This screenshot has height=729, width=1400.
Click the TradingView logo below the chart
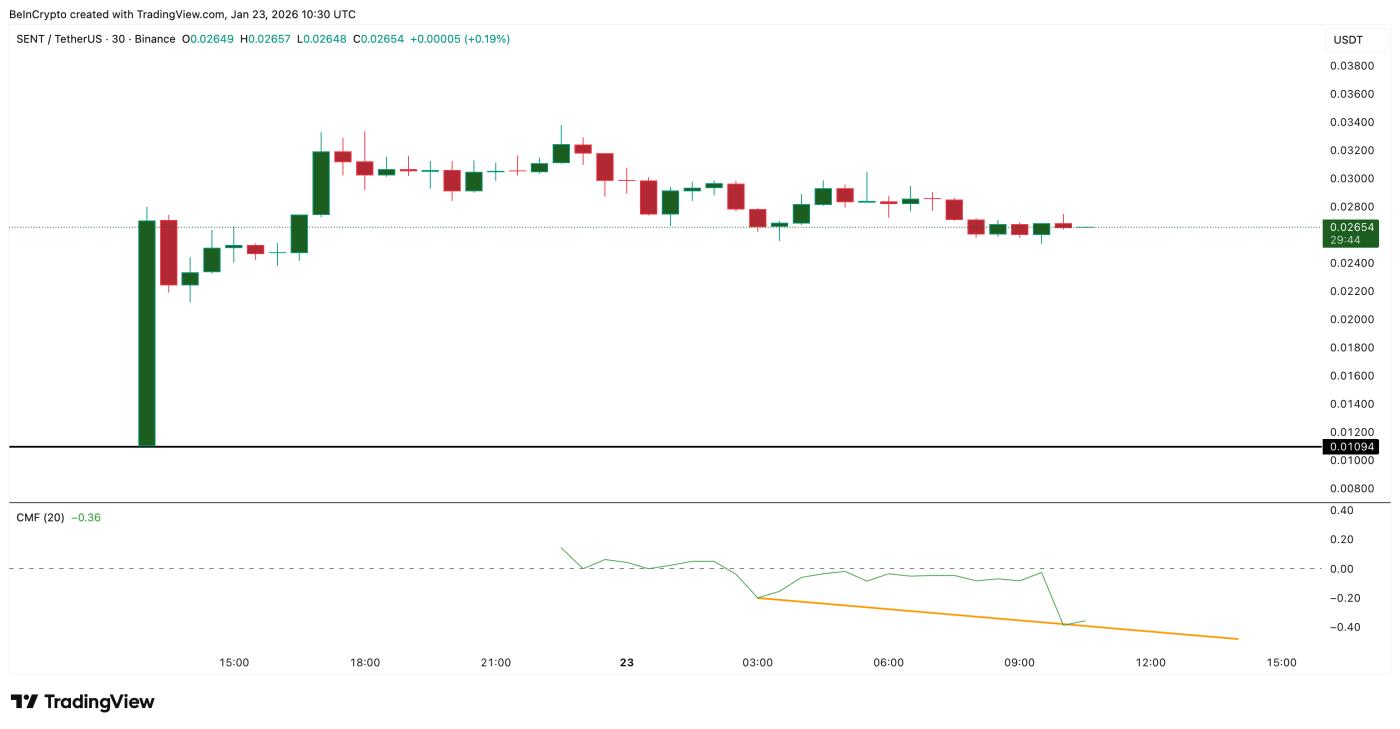(83, 702)
